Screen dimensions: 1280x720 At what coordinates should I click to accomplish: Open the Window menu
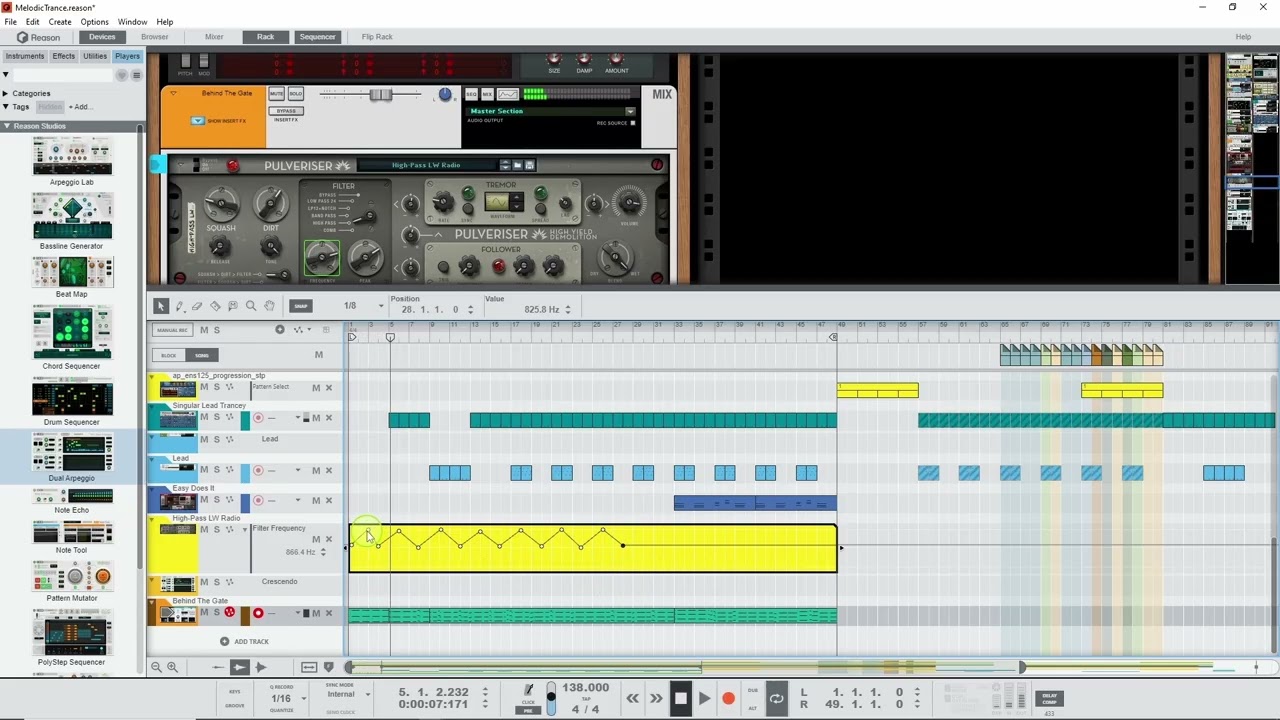132,22
